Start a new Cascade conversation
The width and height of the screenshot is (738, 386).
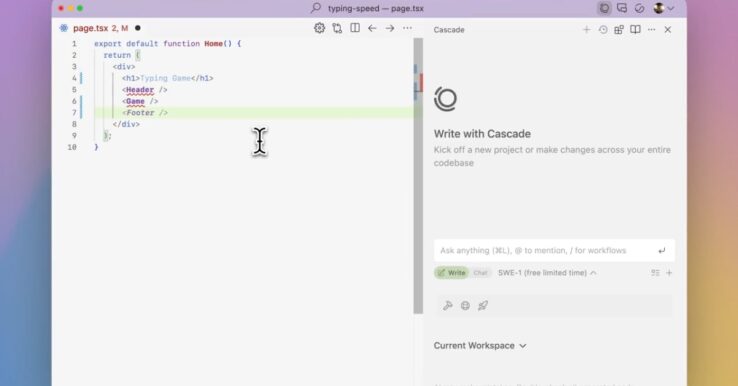586,30
